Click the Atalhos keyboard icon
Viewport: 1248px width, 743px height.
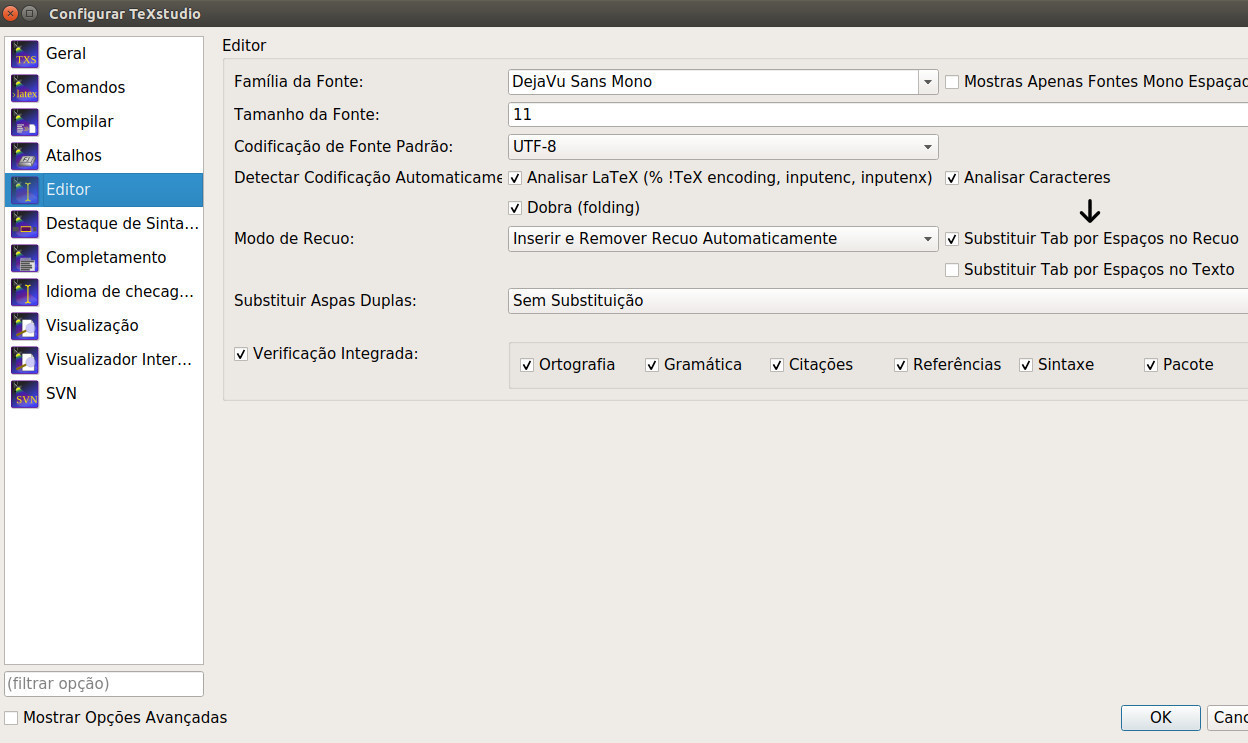click(x=25, y=156)
